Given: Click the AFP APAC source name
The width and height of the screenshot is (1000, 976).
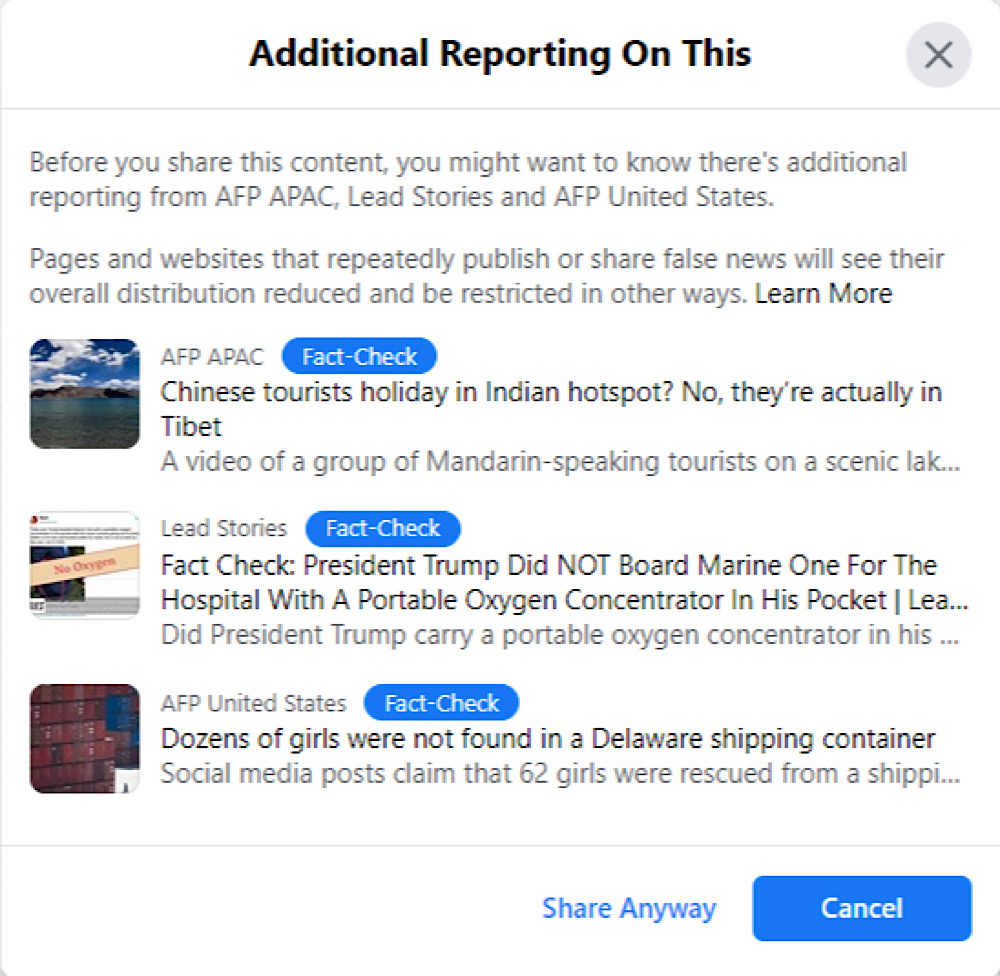Looking at the screenshot, I should (x=212, y=357).
